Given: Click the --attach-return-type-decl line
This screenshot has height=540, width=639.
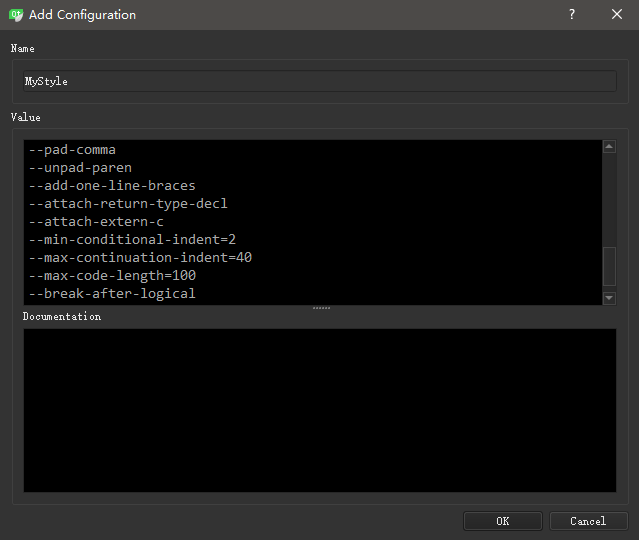Looking at the screenshot, I should tap(128, 204).
